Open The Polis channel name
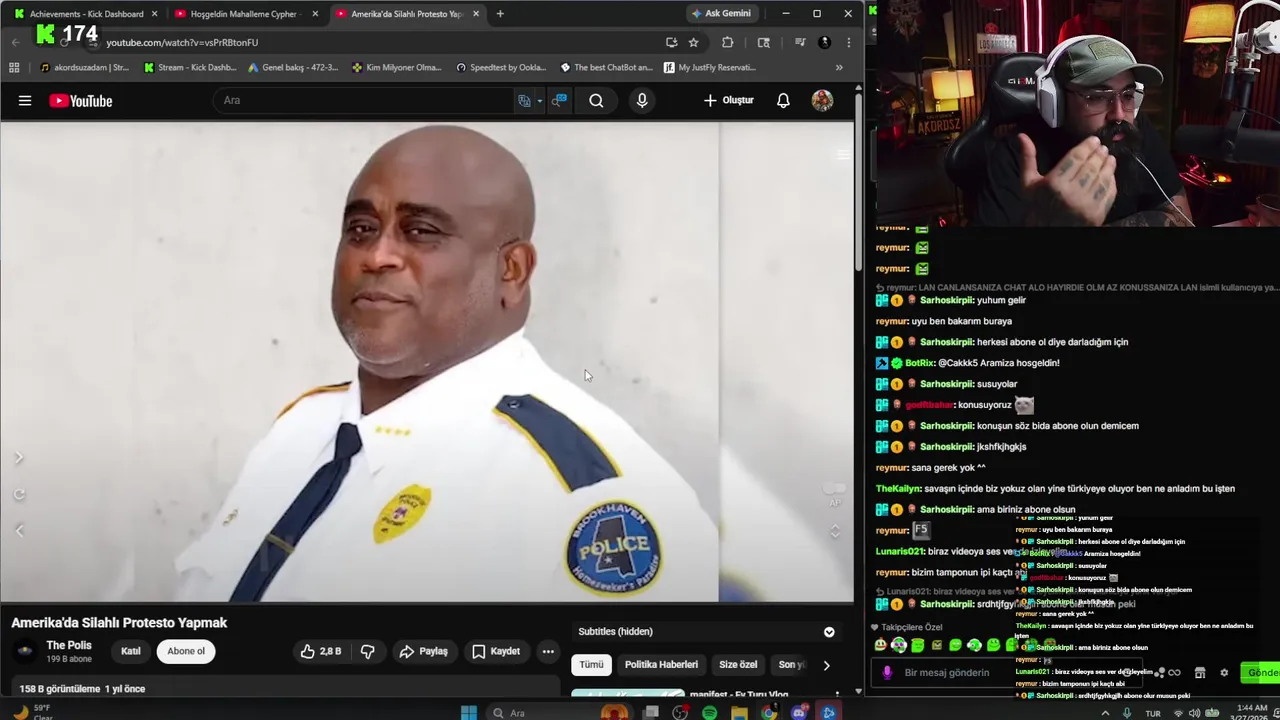 tap(69, 645)
